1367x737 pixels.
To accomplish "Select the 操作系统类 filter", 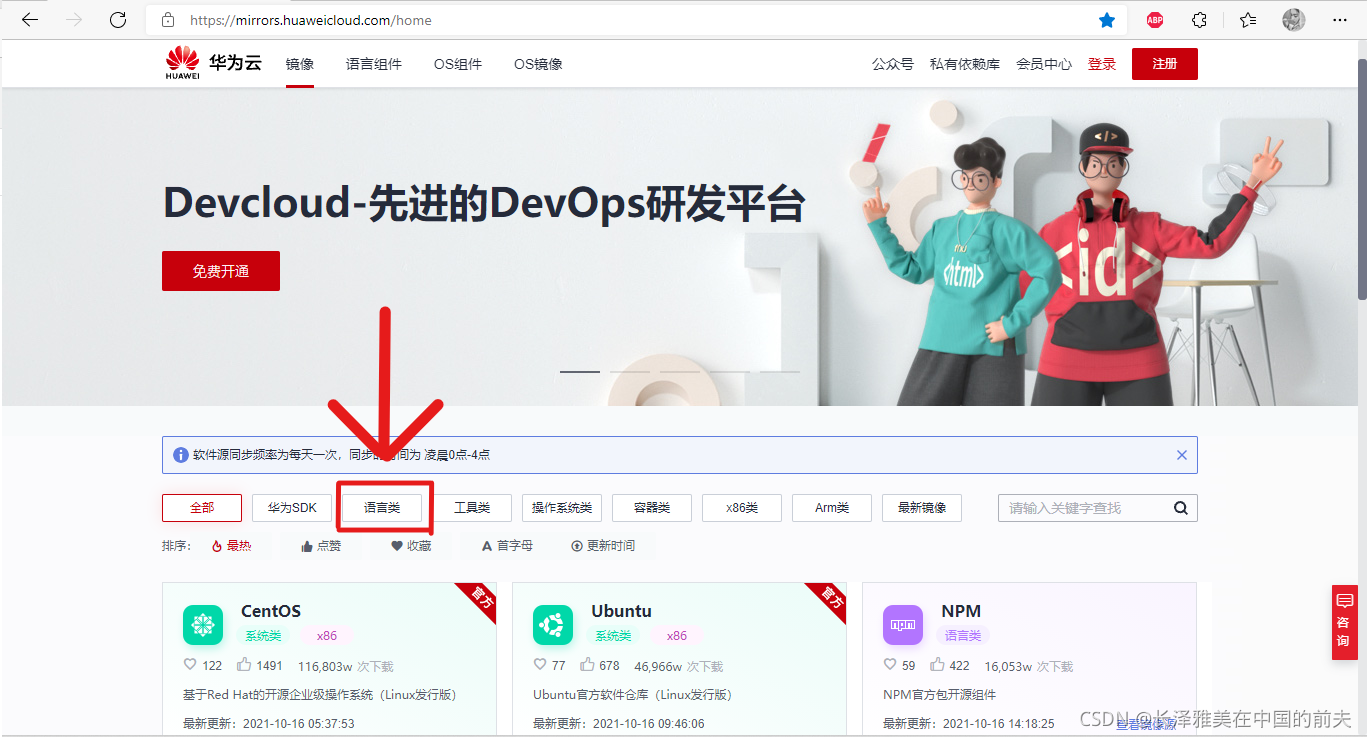I will pyautogui.click(x=562, y=508).
